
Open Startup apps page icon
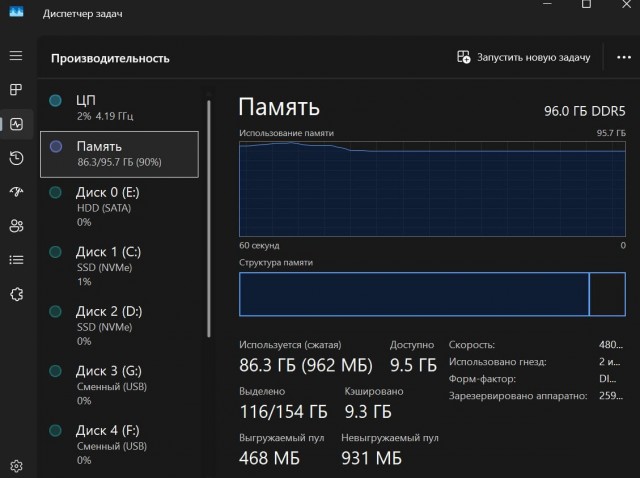(16, 191)
